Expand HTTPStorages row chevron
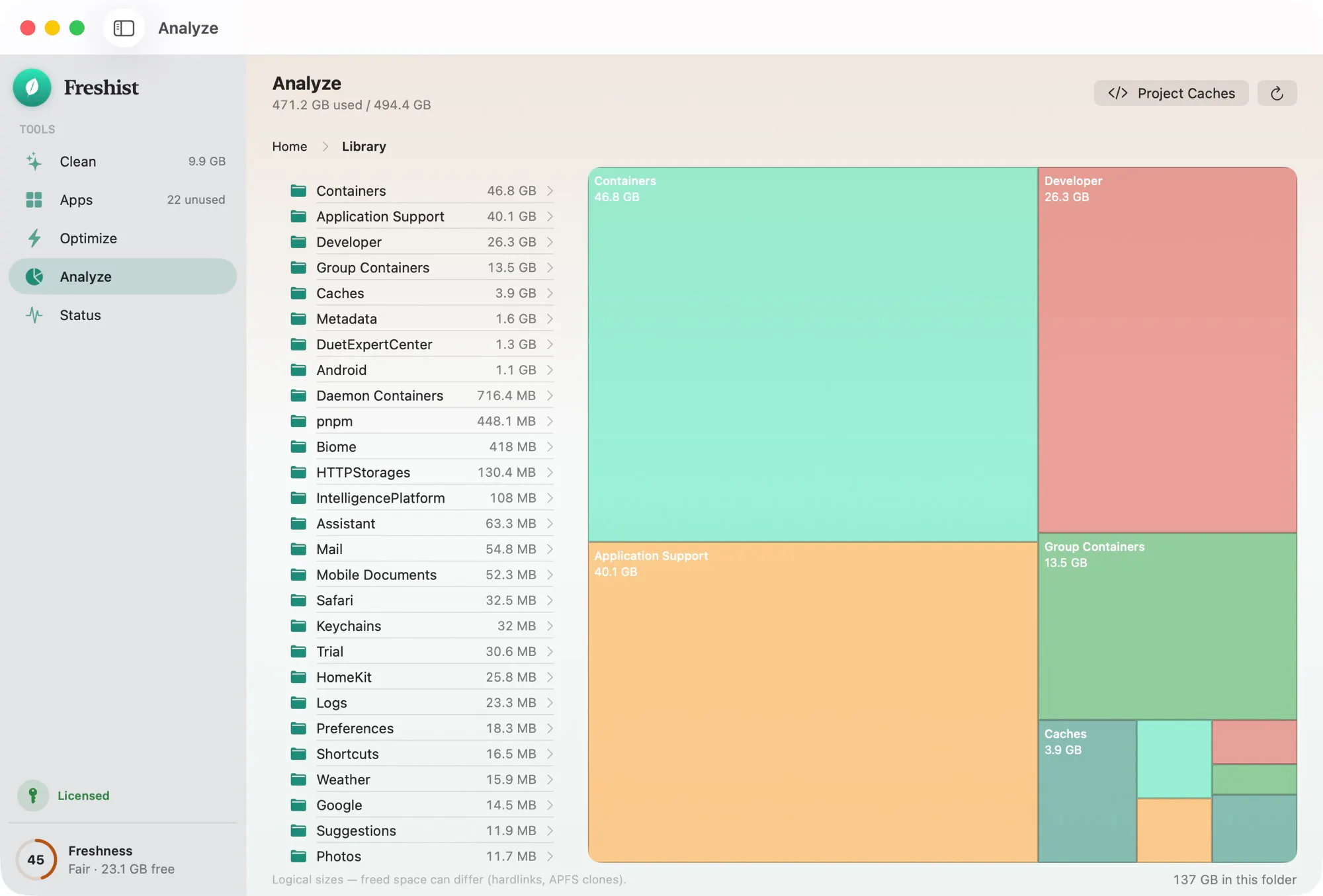Image resolution: width=1323 pixels, height=896 pixels. (550, 472)
